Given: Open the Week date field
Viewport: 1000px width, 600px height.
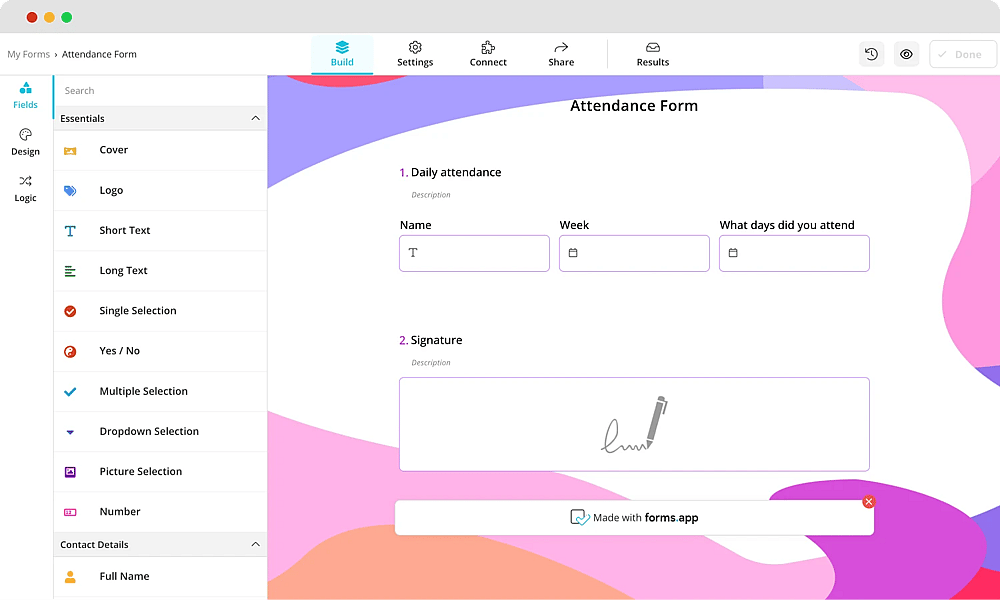Looking at the screenshot, I should point(635,253).
